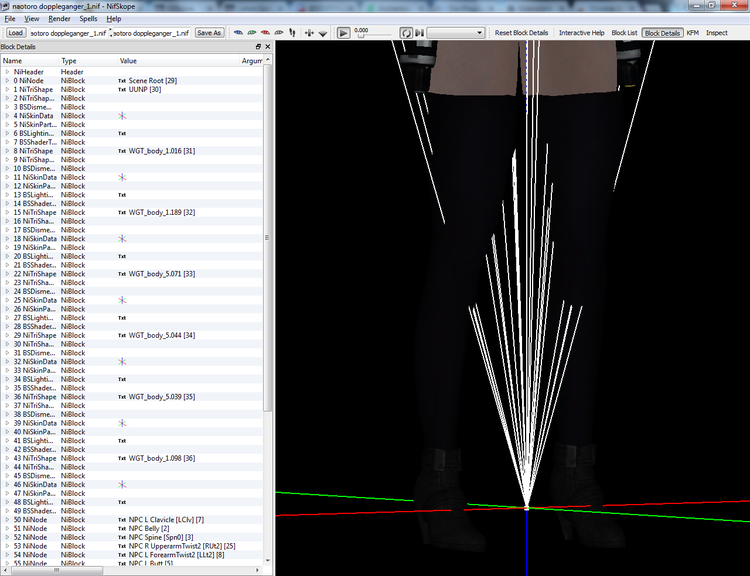Click the downward arrow toolbar icon

point(323,33)
